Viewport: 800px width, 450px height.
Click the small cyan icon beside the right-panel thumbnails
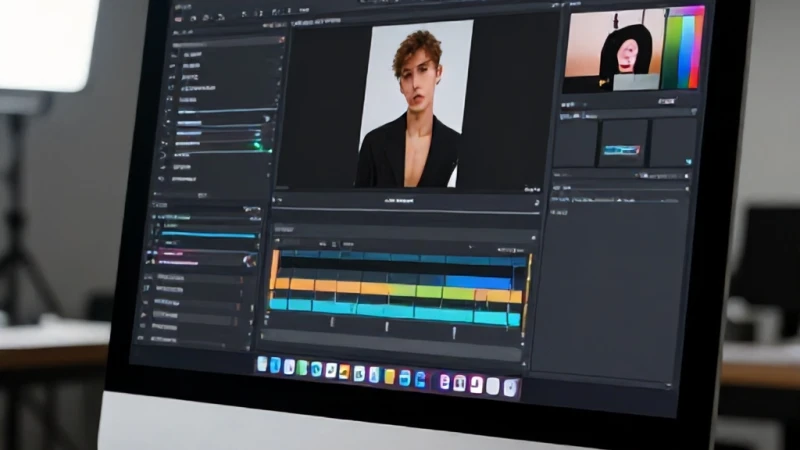[689, 161]
